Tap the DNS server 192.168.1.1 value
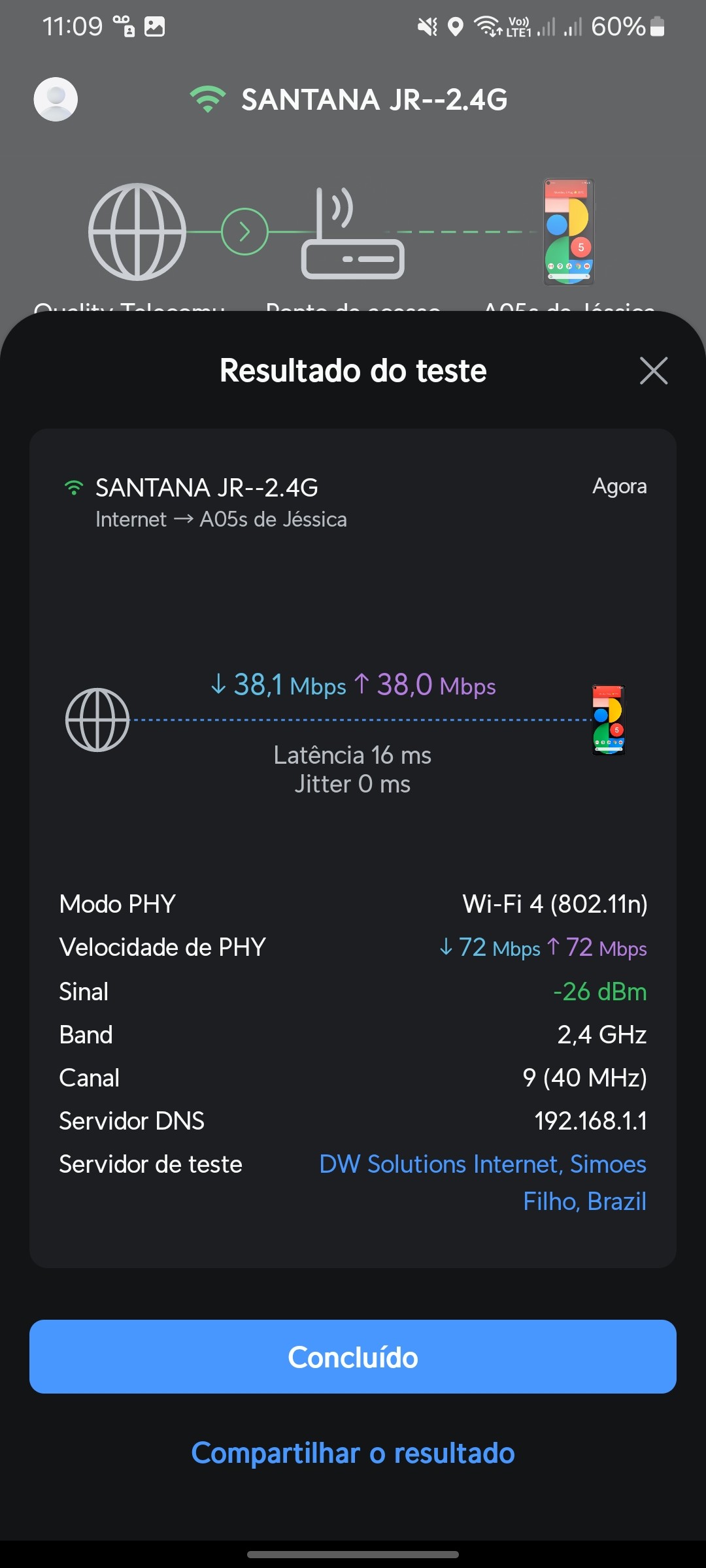The height and width of the screenshot is (1568, 706). 590,1121
